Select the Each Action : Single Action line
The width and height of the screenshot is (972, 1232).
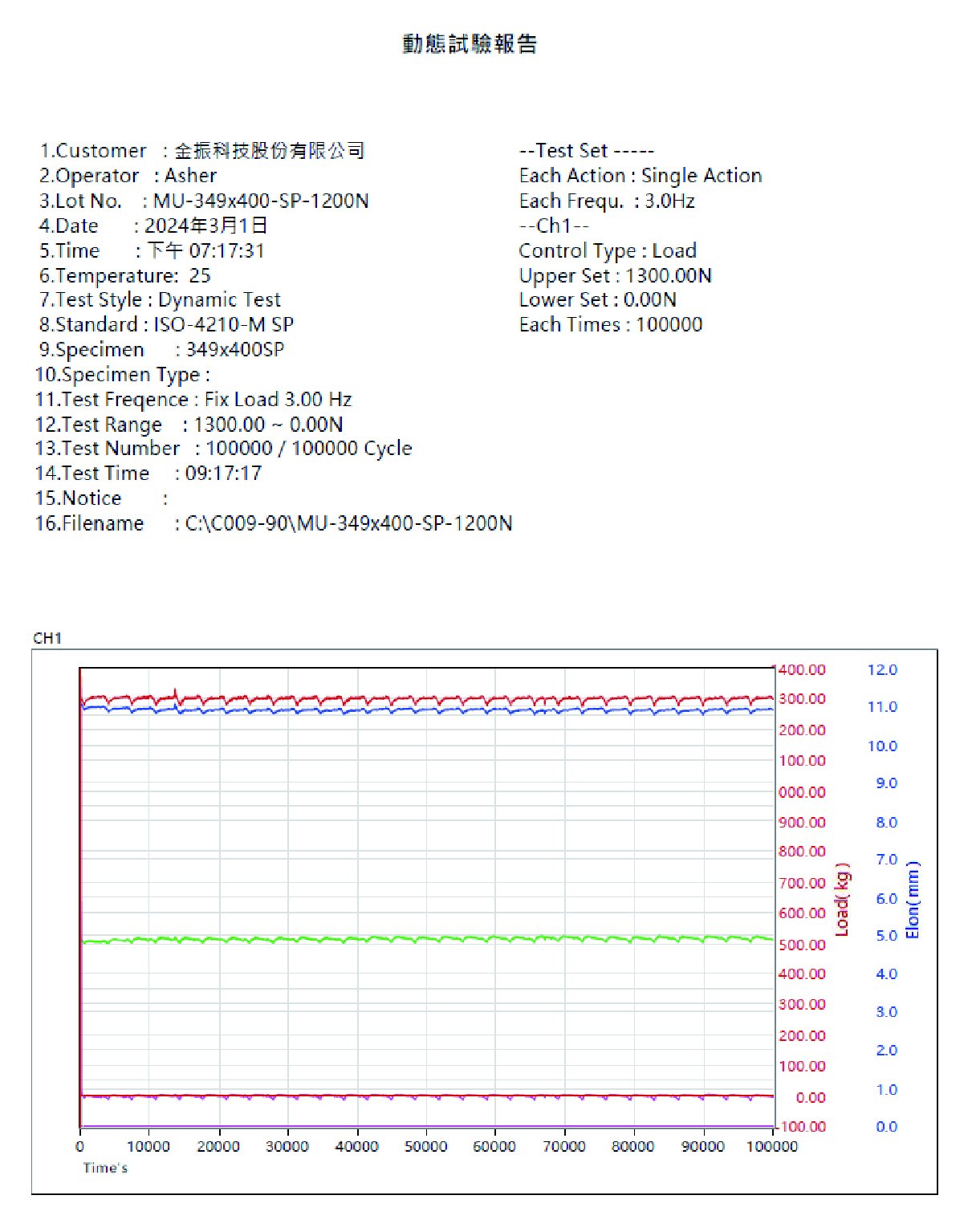point(640,176)
